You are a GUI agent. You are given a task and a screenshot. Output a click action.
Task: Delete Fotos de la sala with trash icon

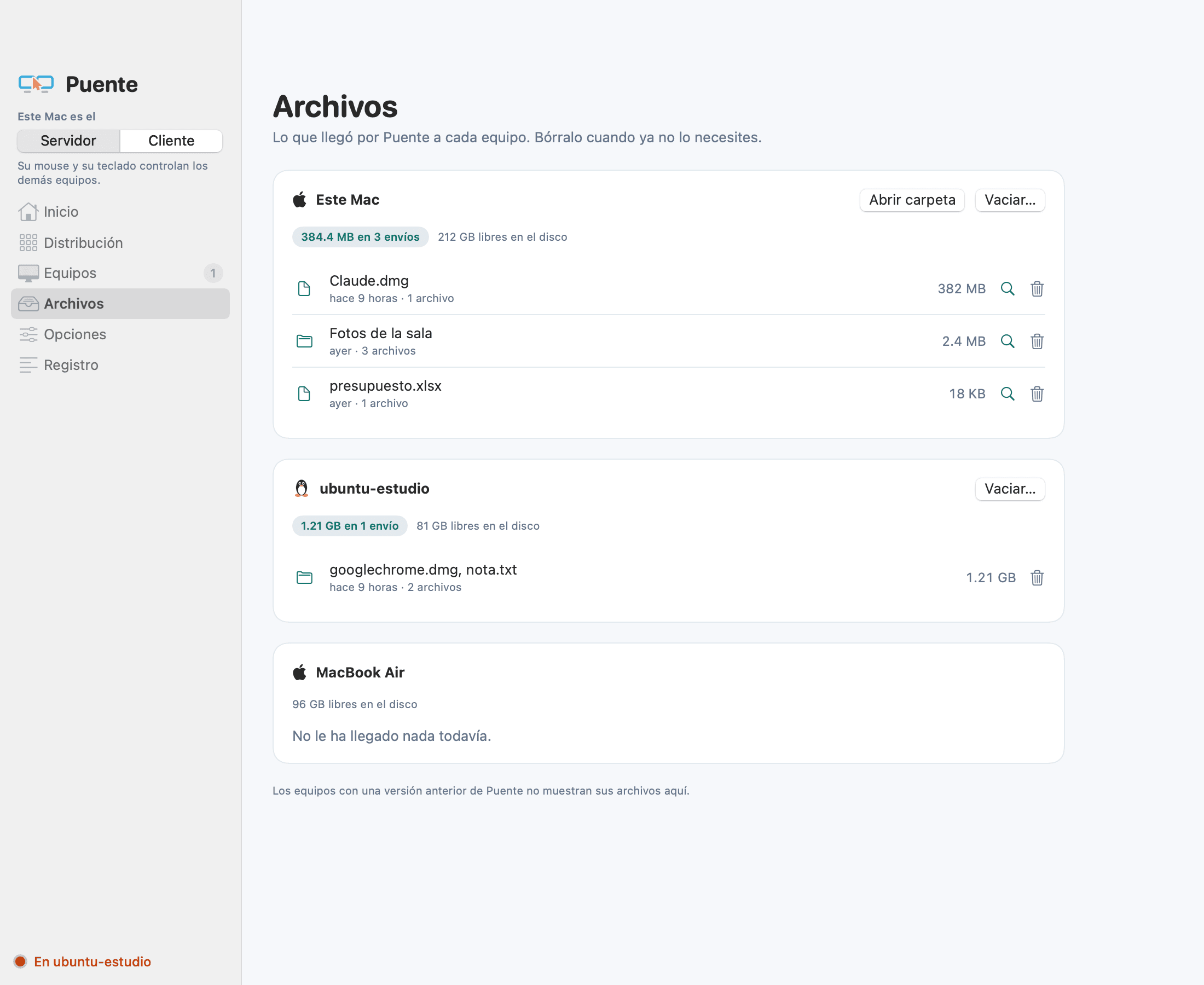pyautogui.click(x=1037, y=341)
